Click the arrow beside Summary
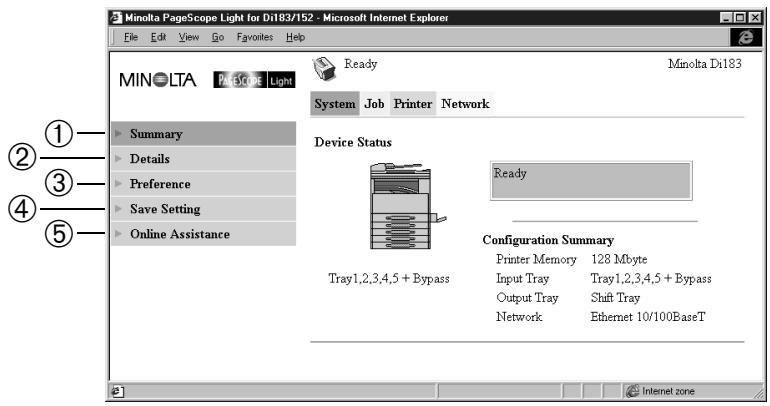Viewport: 770px width, 406px height. 118,133
